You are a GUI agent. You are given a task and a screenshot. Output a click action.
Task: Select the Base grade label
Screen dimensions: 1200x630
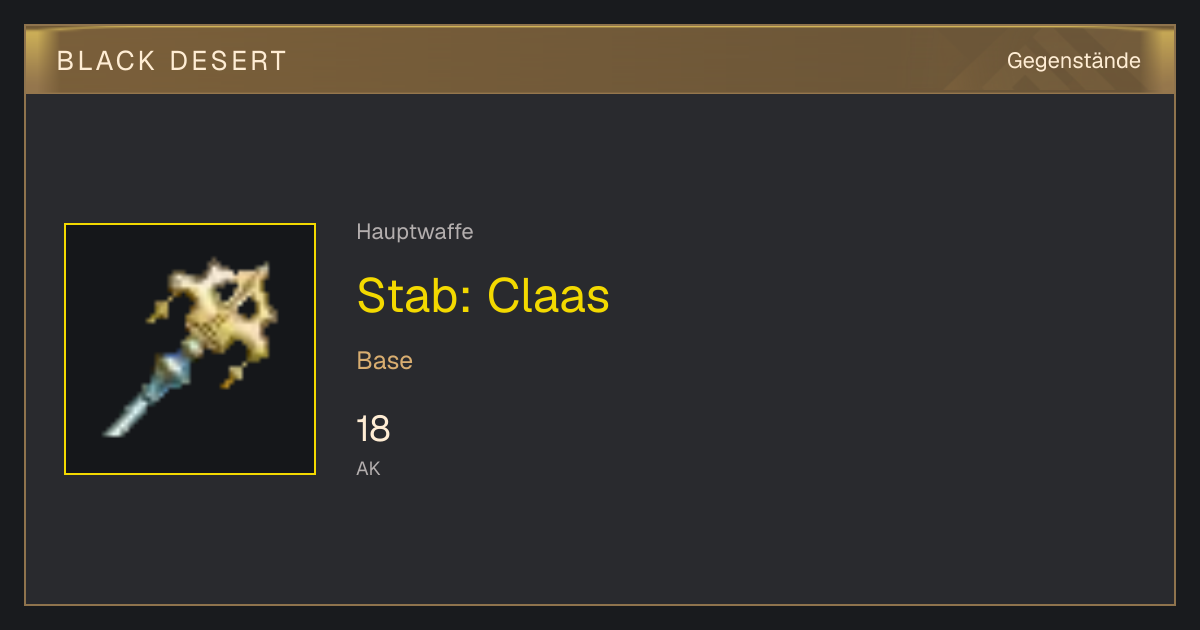coord(385,361)
